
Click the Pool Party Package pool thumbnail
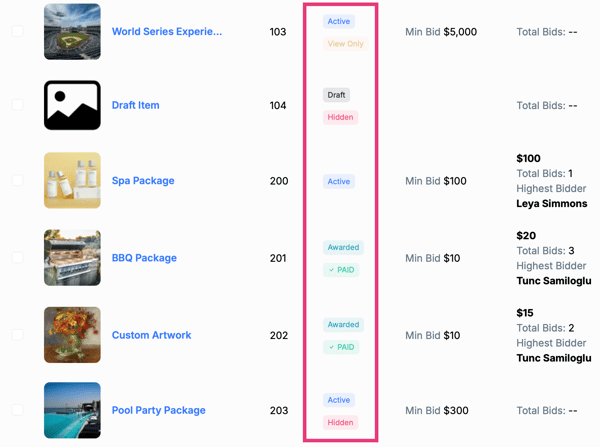click(x=72, y=410)
